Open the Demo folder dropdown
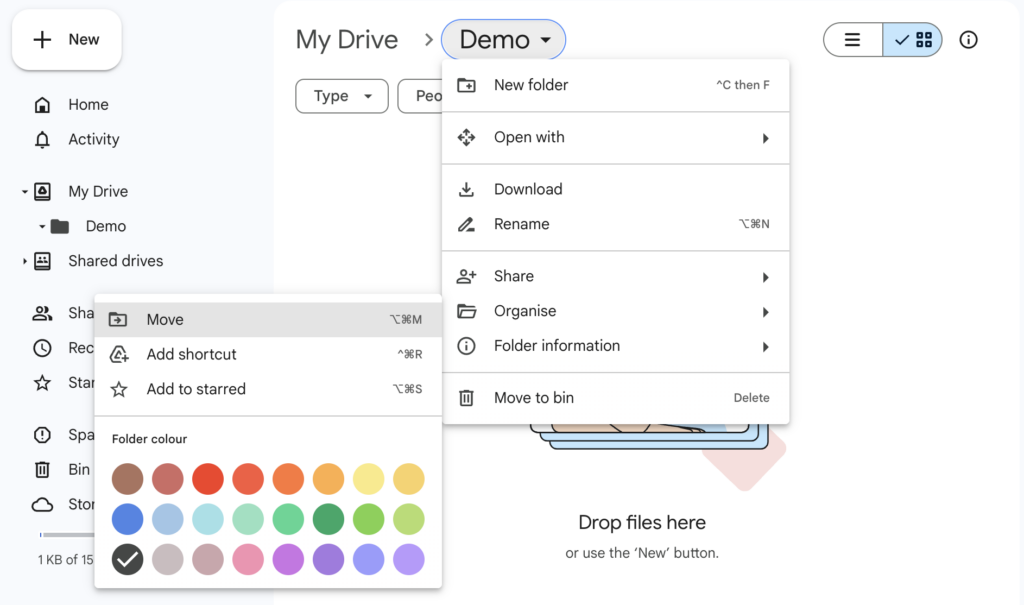The height and width of the screenshot is (605, 1024). tap(504, 40)
